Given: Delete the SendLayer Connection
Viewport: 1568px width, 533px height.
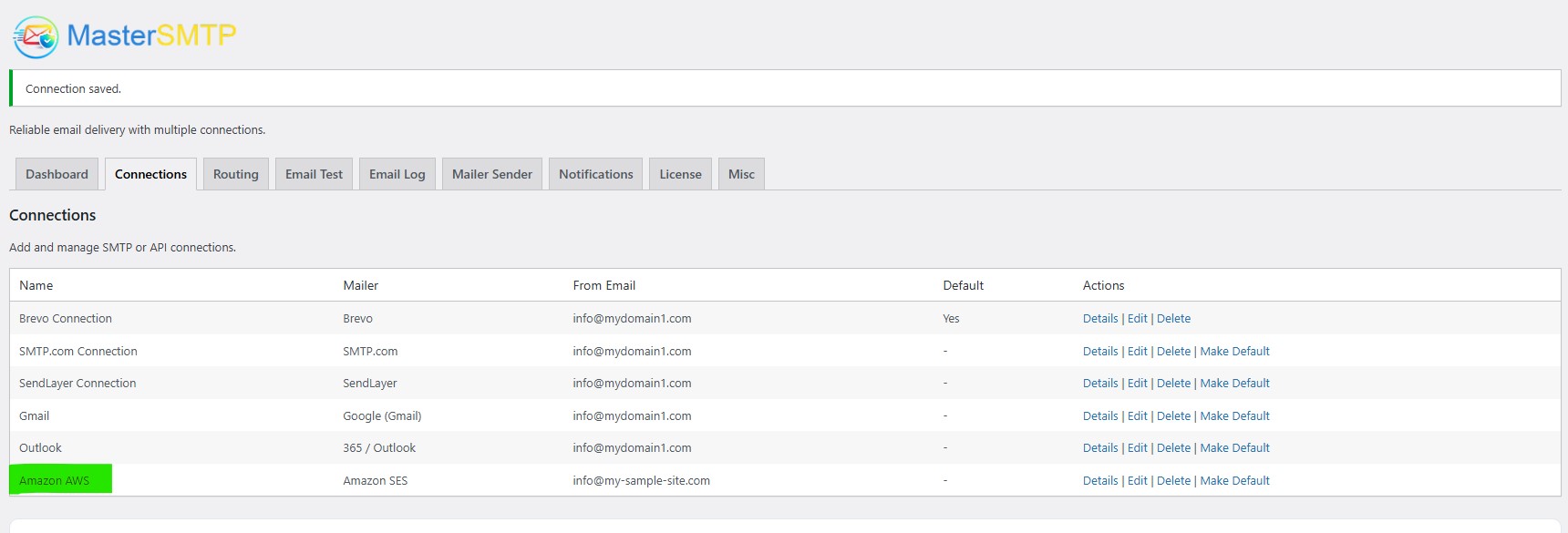Looking at the screenshot, I should click(1173, 384).
